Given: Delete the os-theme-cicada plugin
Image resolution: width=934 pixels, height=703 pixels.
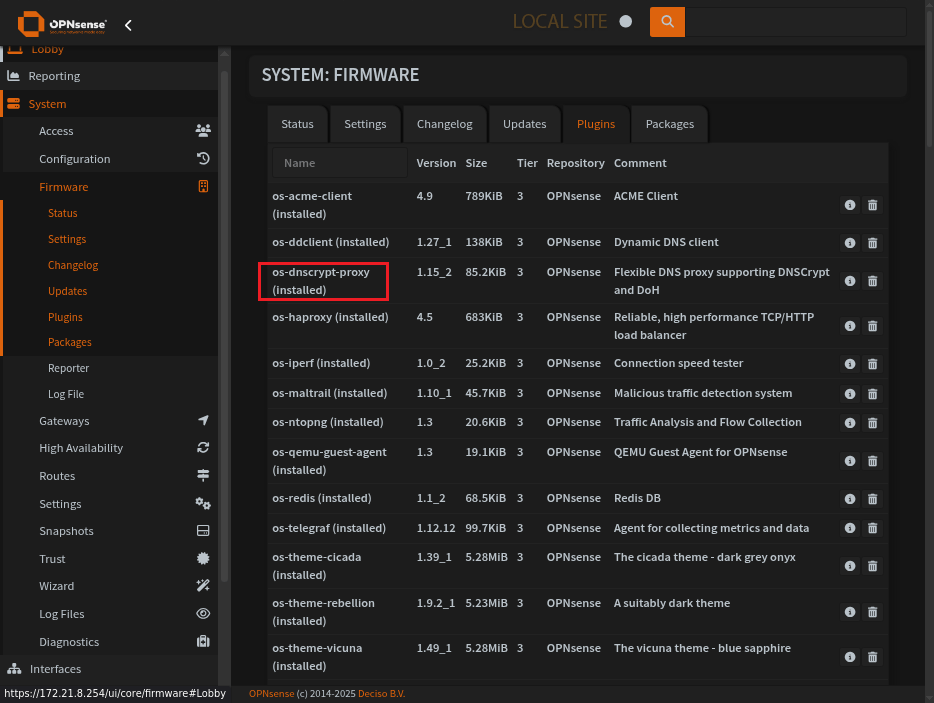Looking at the screenshot, I should pyautogui.click(x=873, y=566).
